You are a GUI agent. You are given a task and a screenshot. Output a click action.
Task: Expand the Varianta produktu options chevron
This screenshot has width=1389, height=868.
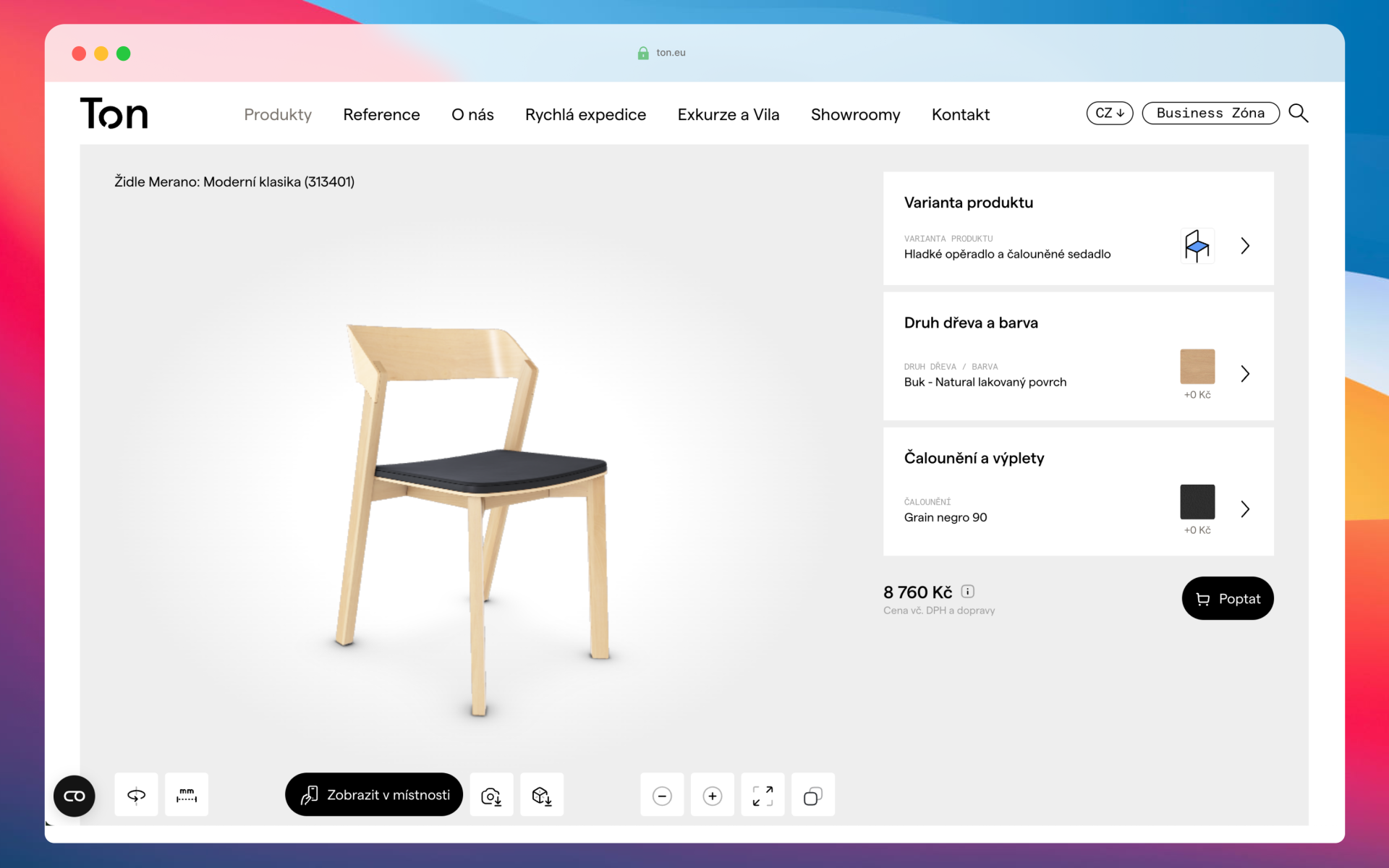click(1245, 246)
